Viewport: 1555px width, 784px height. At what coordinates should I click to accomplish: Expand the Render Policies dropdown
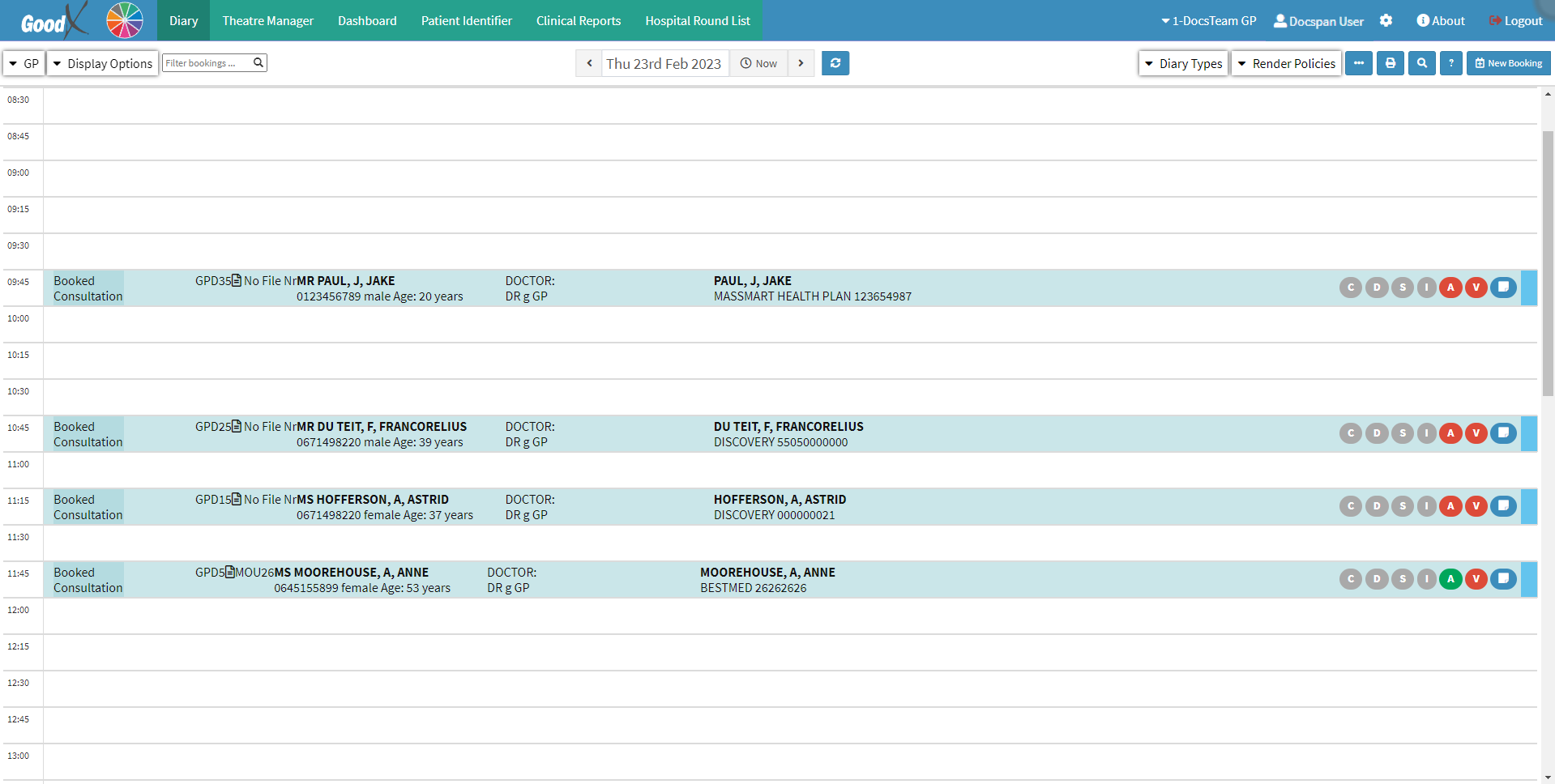coord(1286,63)
